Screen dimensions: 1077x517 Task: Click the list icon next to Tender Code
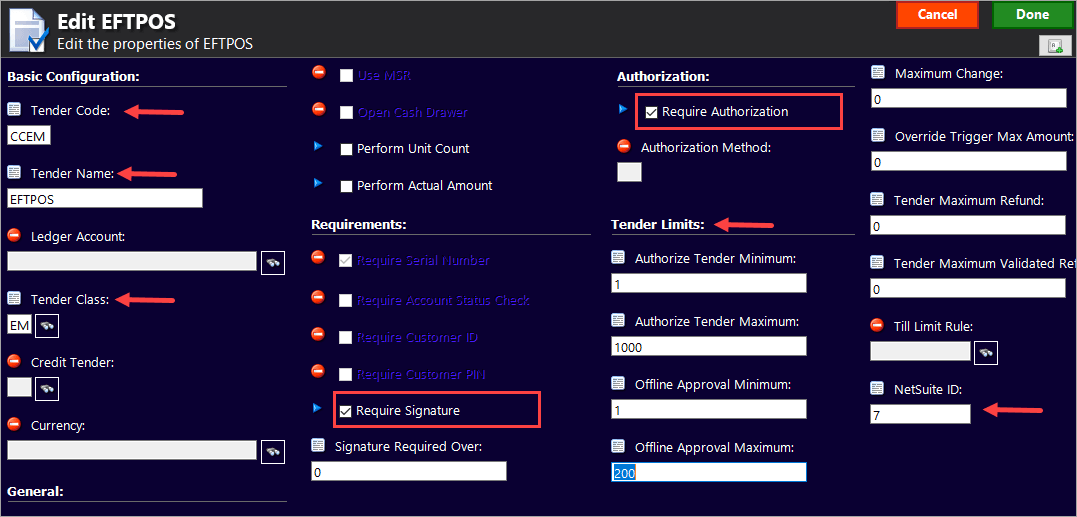pos(14,110)
